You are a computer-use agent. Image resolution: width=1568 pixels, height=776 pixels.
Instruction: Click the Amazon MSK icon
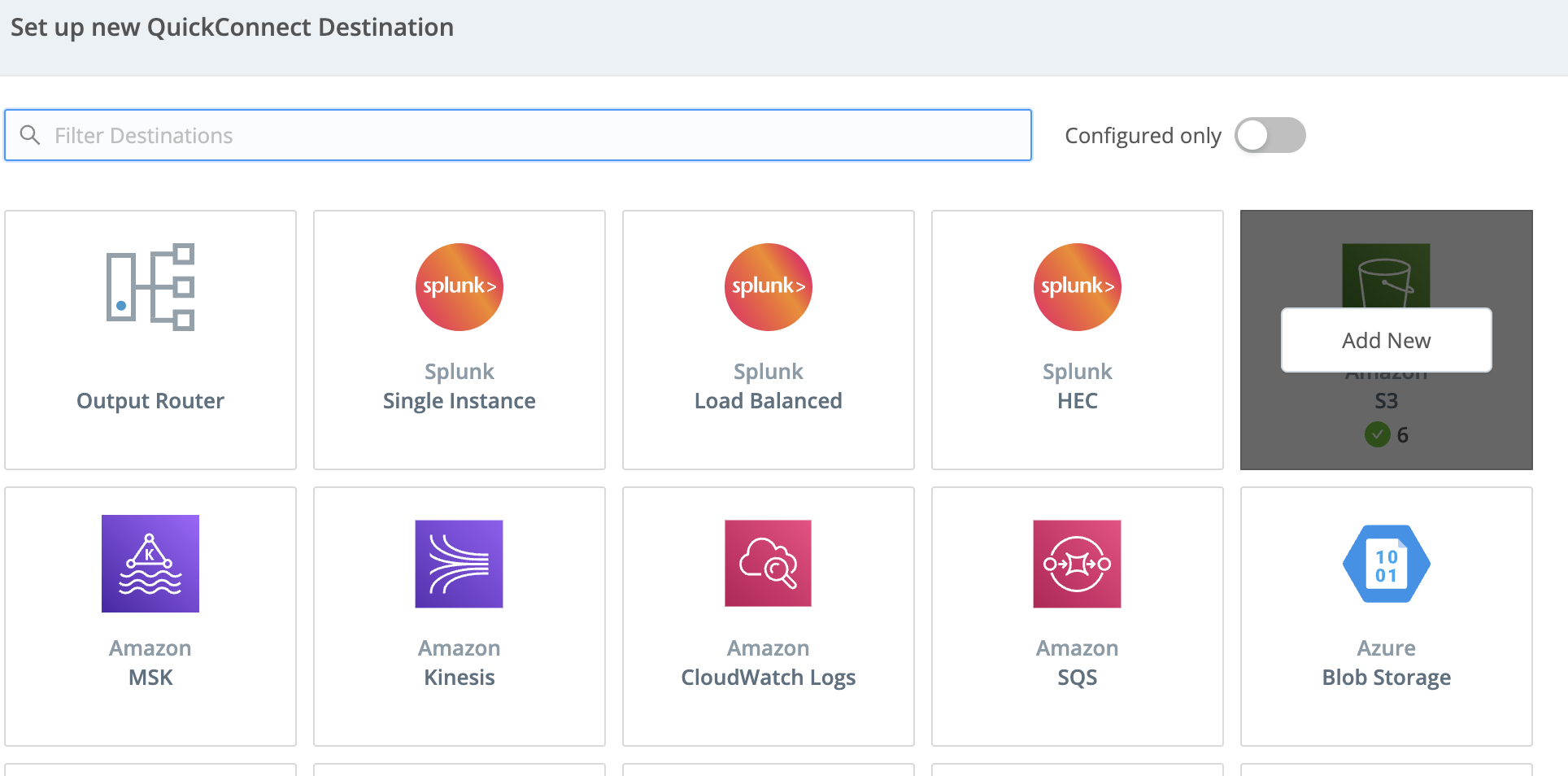click(150, 564)
